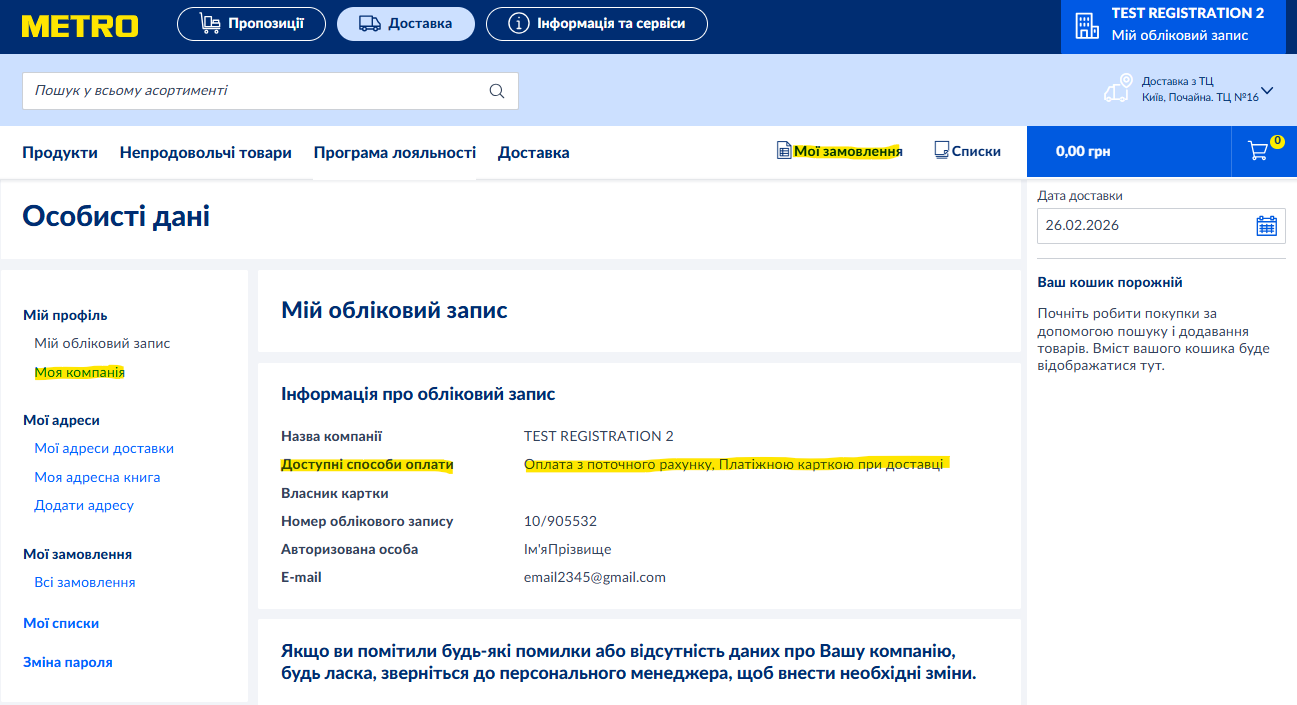Image resolution: width=1297 pixels, height=705 pixels.
Task: Click the orders document icon
Action: [784, 151]
